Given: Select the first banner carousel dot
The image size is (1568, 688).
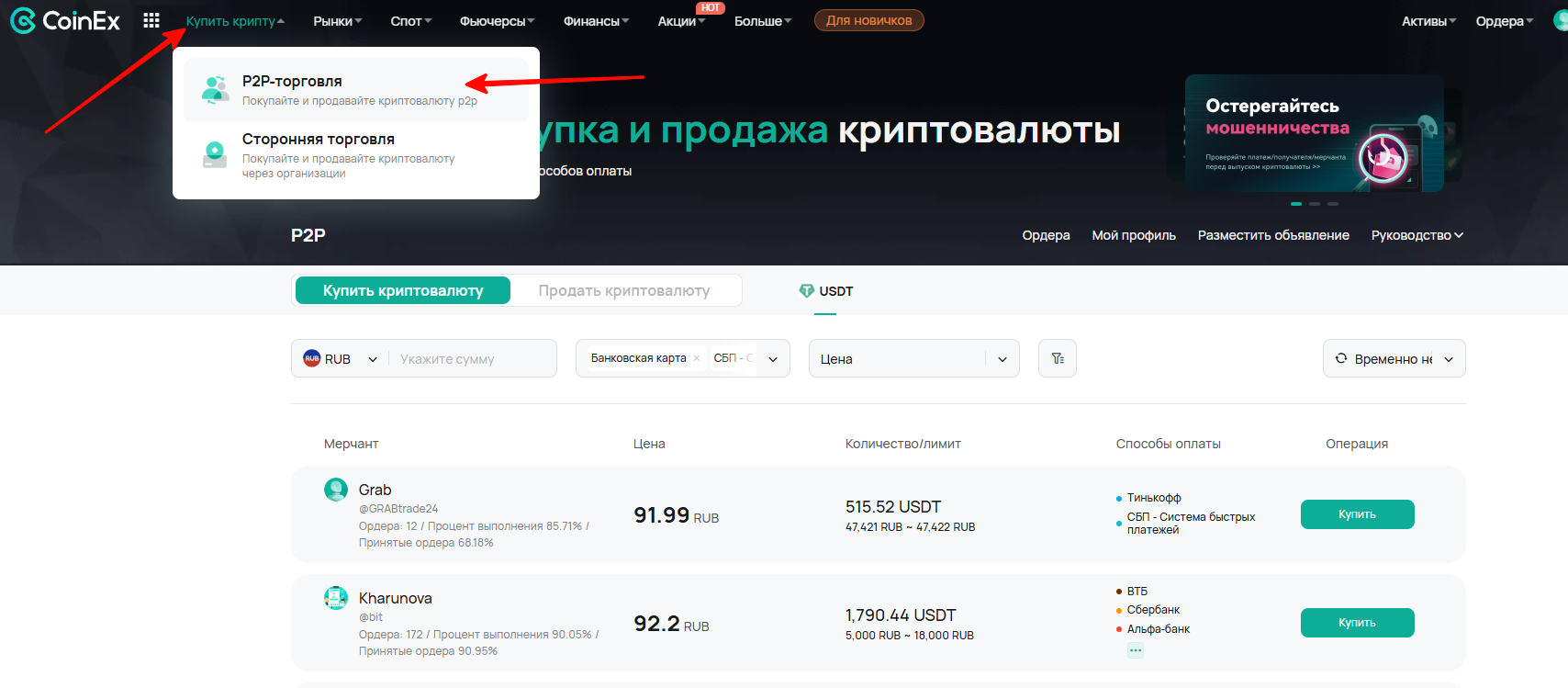Looking at the screenshot, I should pos(1296,203).
